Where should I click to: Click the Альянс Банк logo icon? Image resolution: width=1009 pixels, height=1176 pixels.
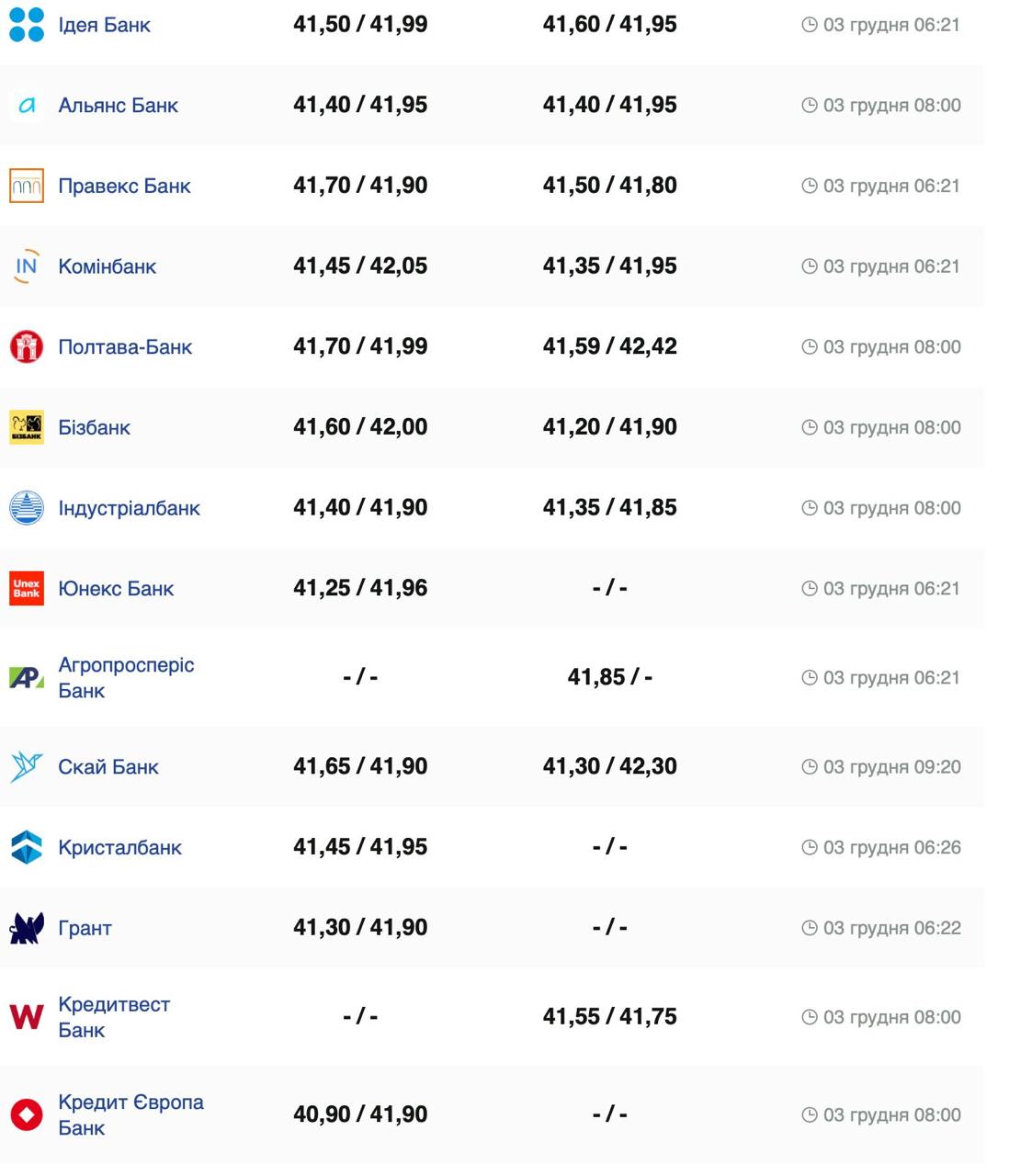tap(27, 106)
